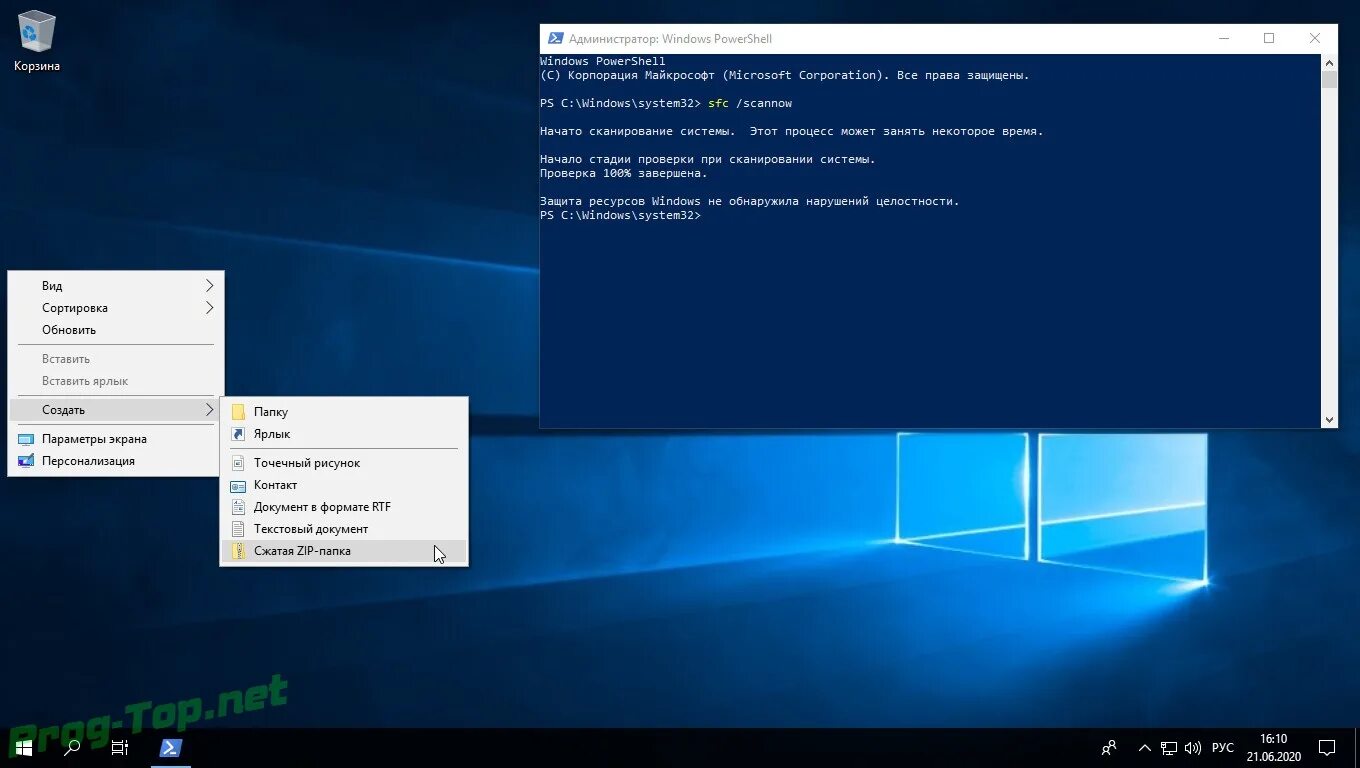The image size is (1360, 768).
Task: Click the Вид submenu arrow
Action: click(x=210, y=286)
